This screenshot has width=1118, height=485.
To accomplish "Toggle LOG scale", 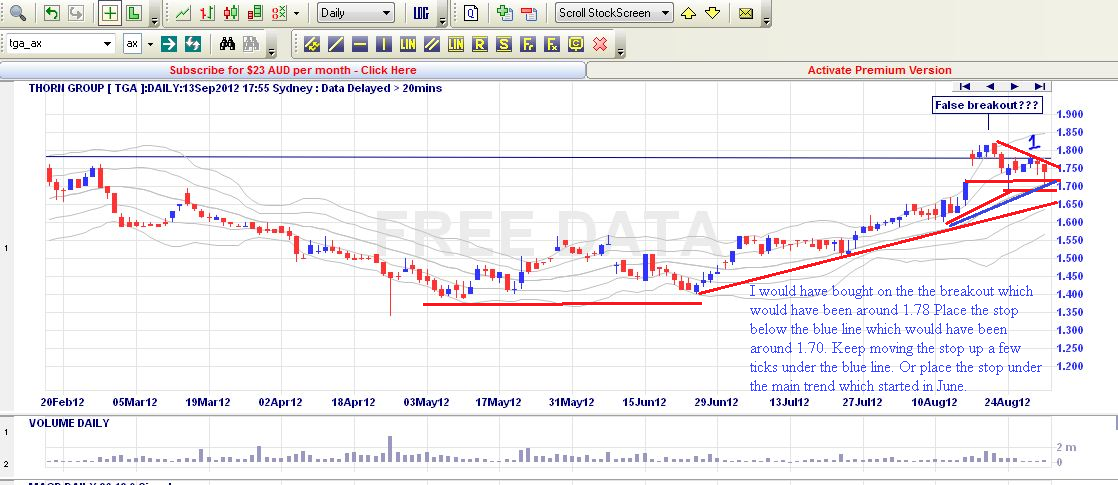I will 421,13.
